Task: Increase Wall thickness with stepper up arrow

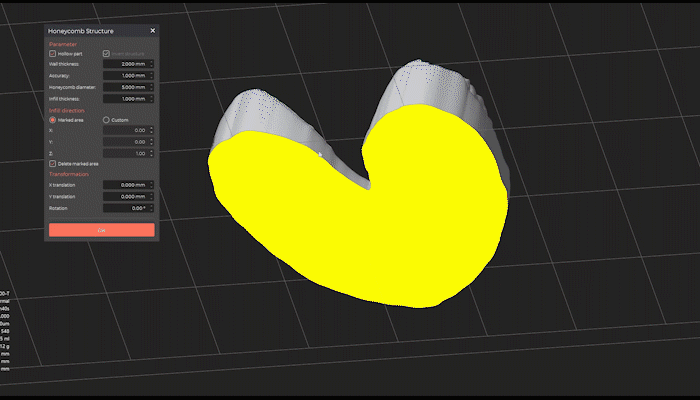Action: coord(151,62)
